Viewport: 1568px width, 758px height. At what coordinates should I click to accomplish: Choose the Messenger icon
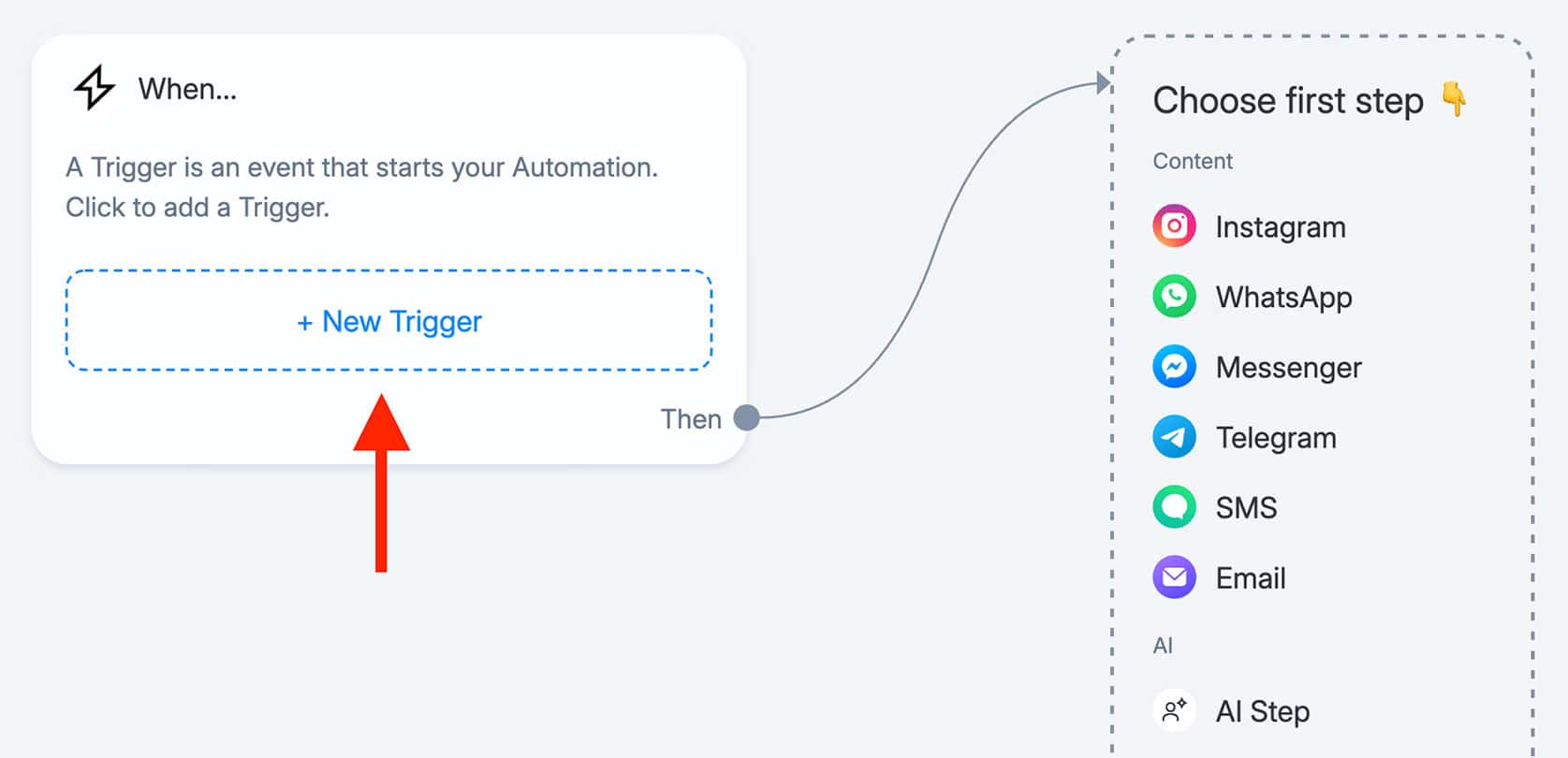(x=1174, y=367)
